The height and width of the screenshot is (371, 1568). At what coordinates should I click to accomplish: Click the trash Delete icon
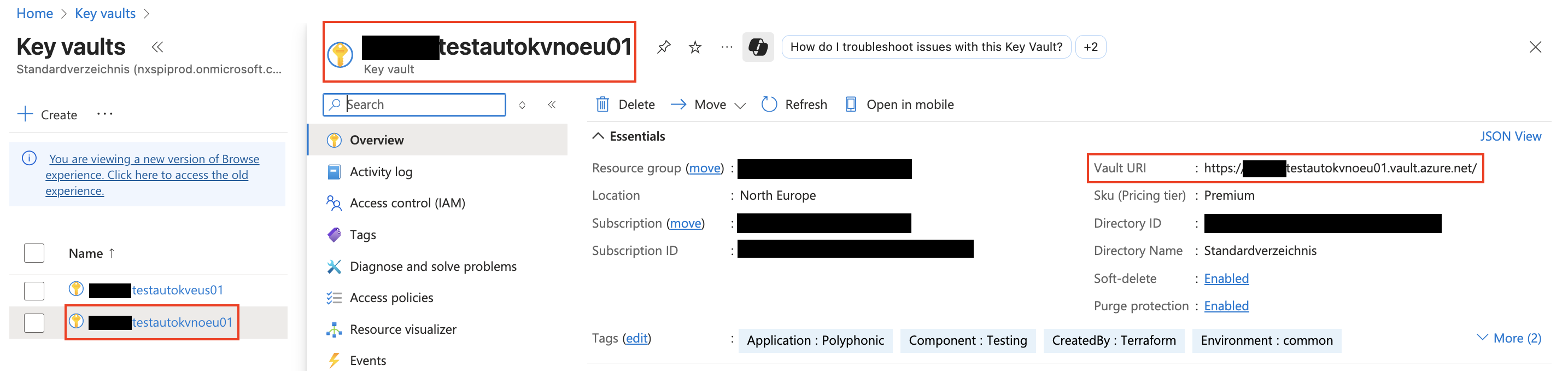(x=602, y=104)
